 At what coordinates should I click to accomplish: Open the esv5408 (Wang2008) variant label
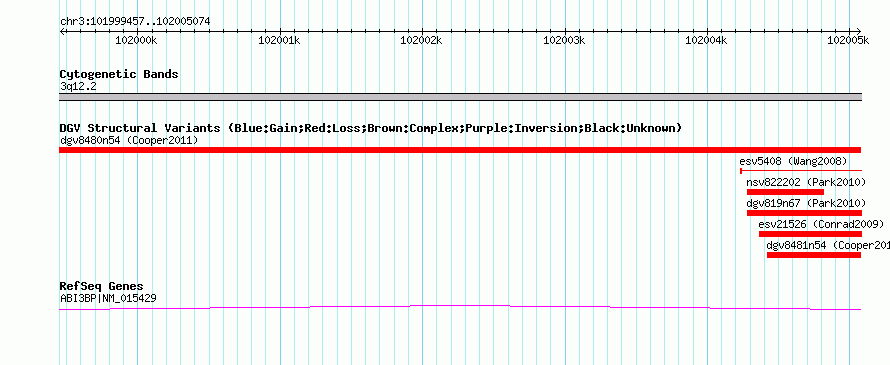point(793,162)
